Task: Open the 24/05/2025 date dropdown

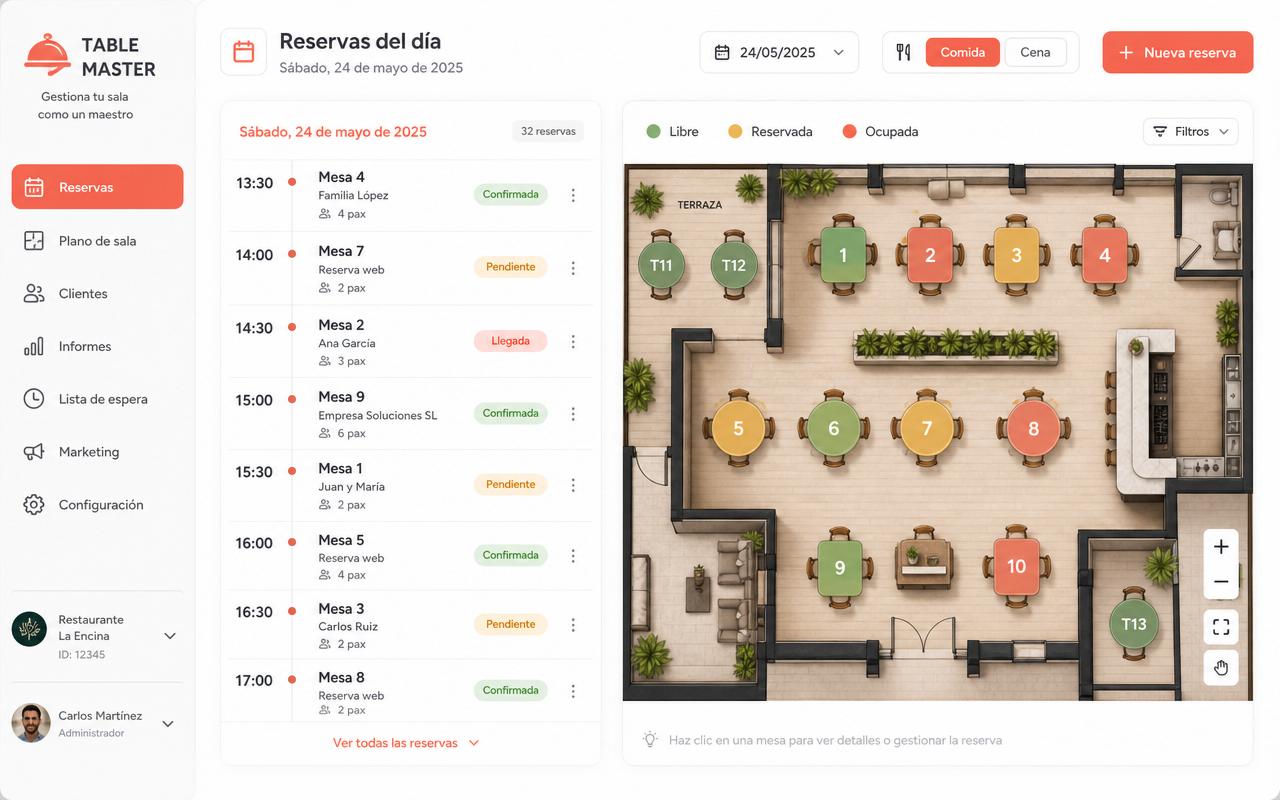Action: [x=779, y=52]
